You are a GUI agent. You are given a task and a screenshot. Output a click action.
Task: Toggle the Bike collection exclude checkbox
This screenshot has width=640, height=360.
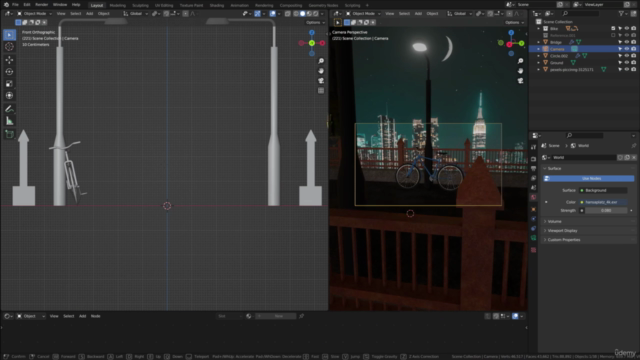point(613,29)
